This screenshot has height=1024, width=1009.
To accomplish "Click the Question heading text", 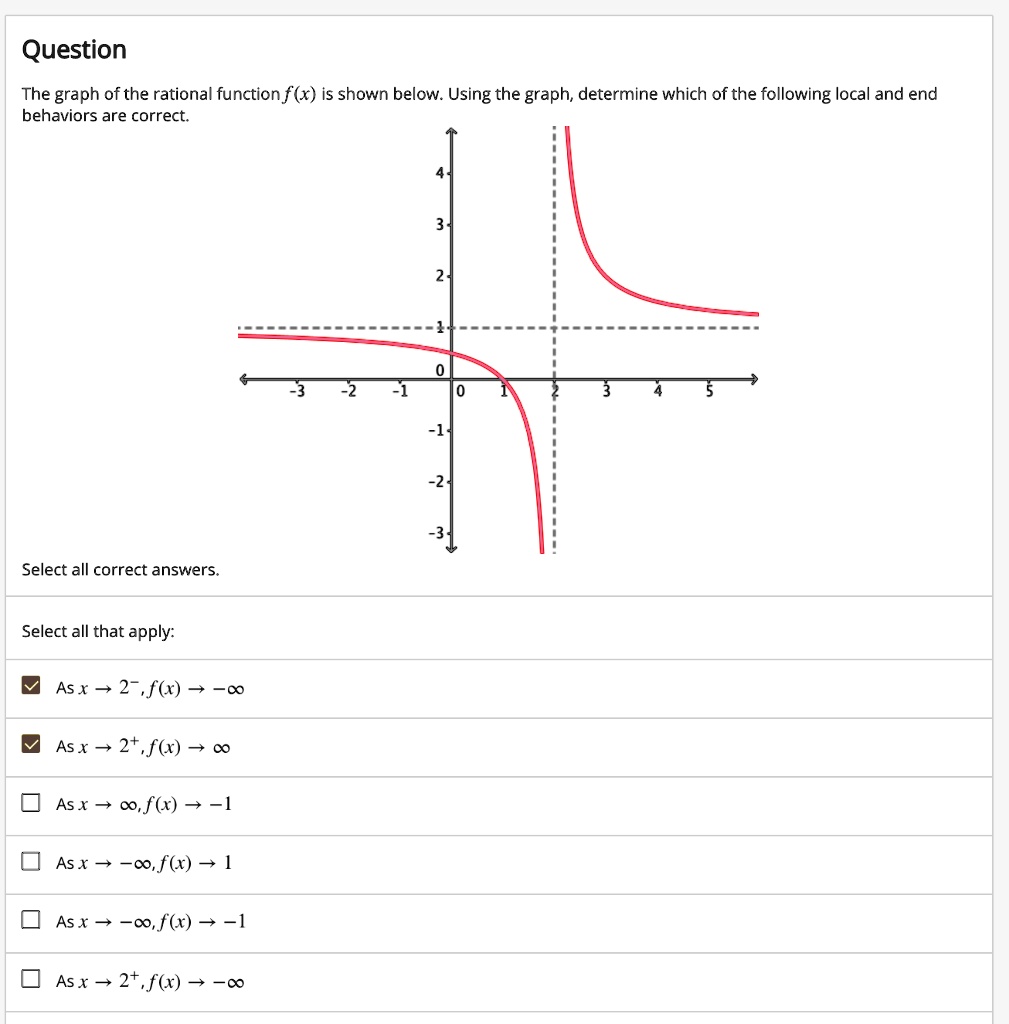I will coord(73,49).
